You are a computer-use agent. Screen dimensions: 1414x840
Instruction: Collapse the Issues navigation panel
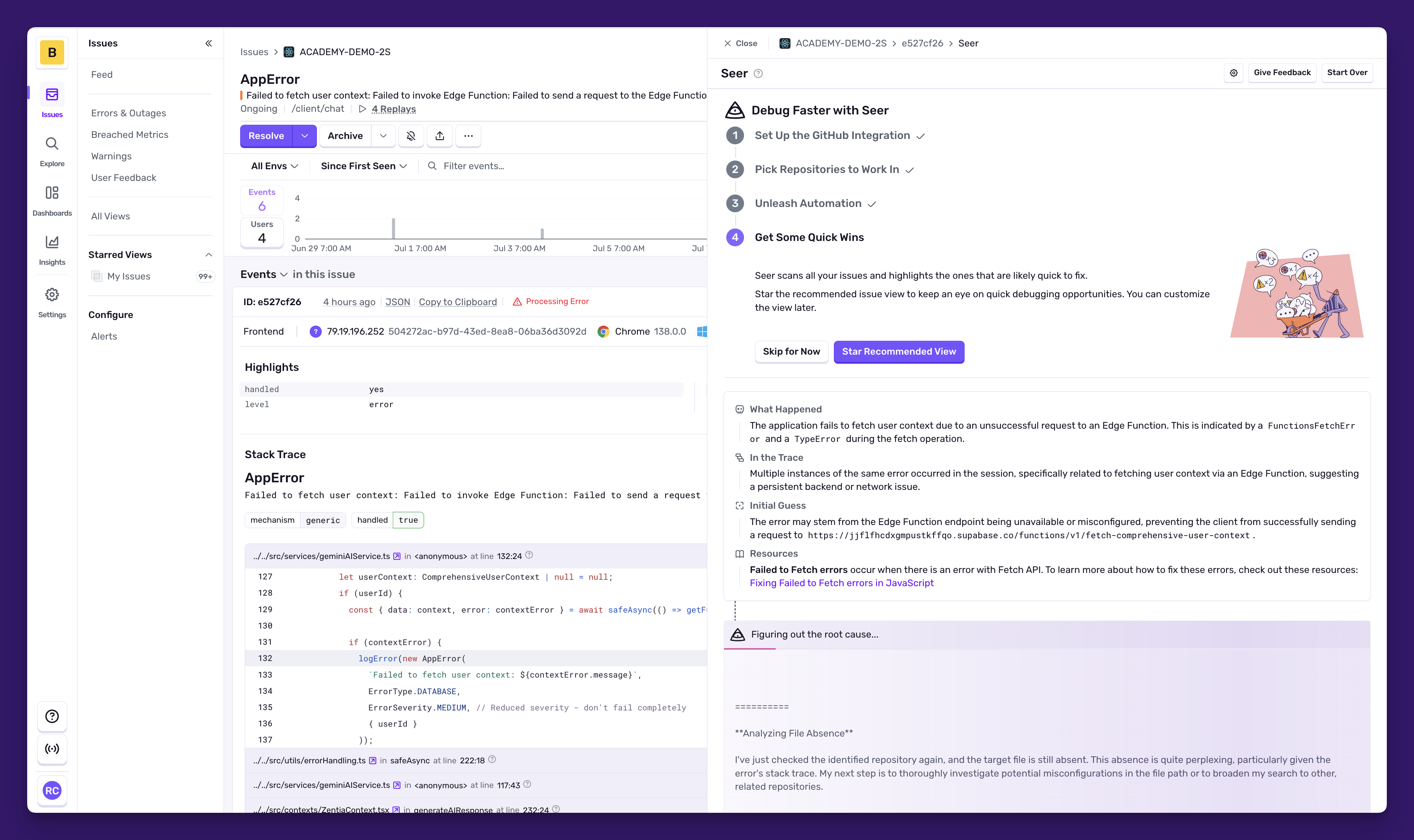pos(209,43)
